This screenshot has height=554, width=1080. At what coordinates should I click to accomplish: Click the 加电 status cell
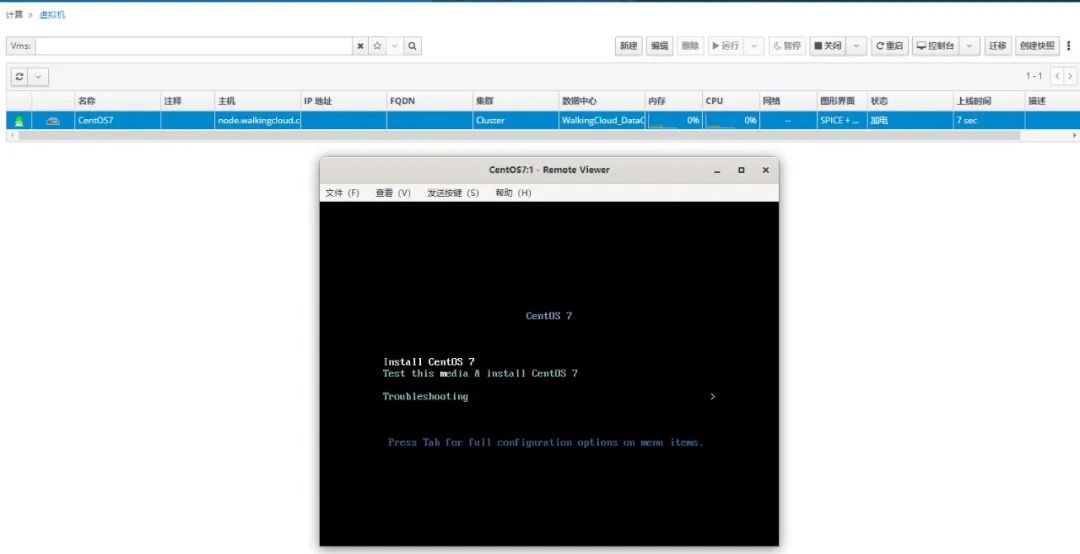(x=910, y=121)
